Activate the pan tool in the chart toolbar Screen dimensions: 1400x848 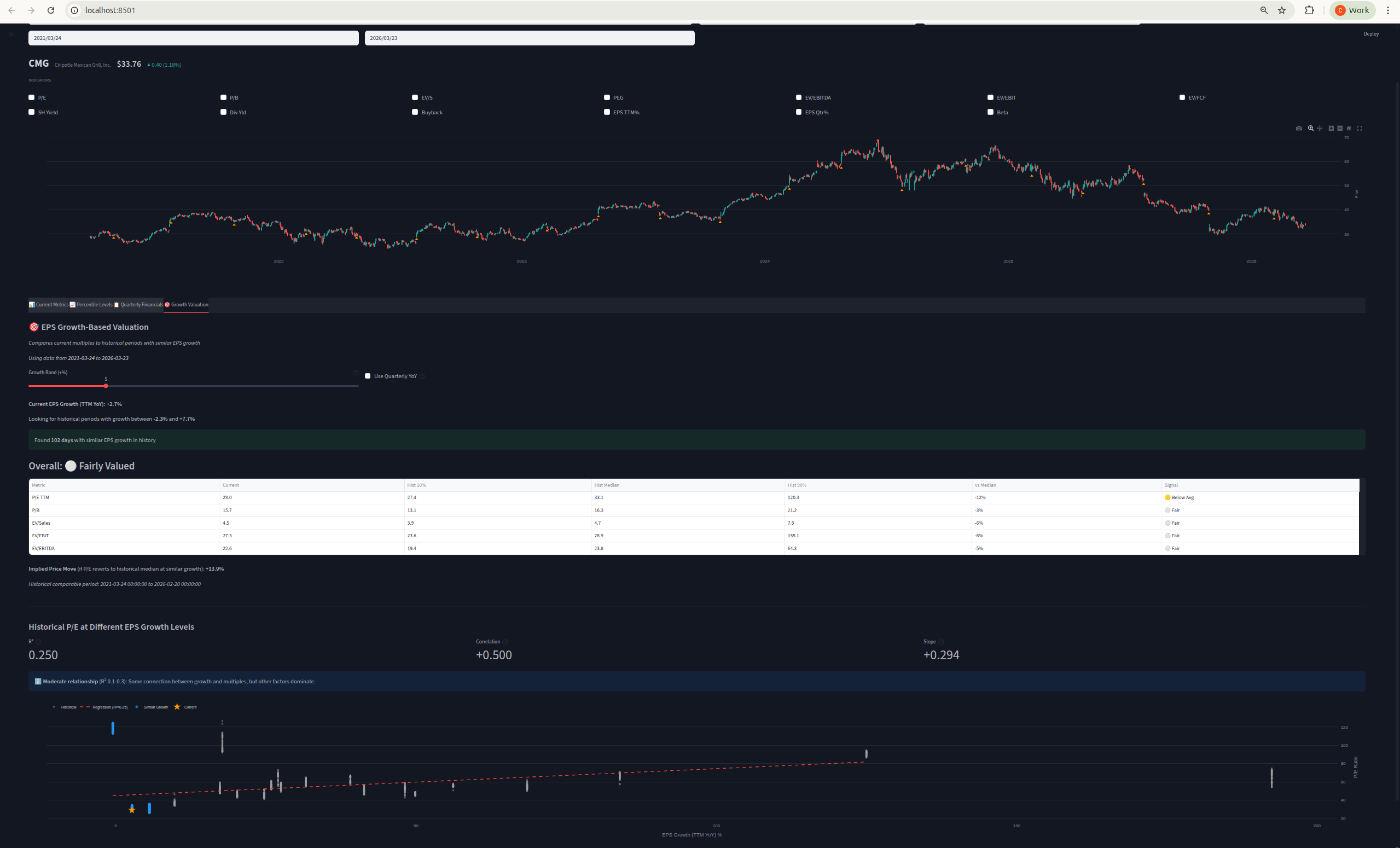pos(1321,129)
